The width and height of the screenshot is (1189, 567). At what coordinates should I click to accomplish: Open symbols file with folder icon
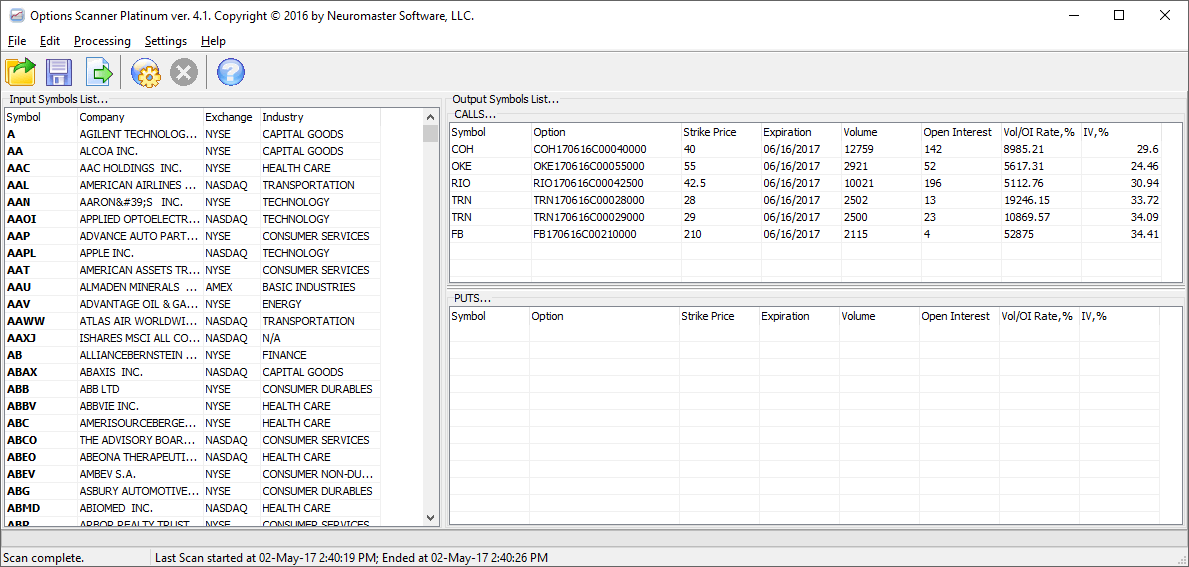(x=20, y=73)
